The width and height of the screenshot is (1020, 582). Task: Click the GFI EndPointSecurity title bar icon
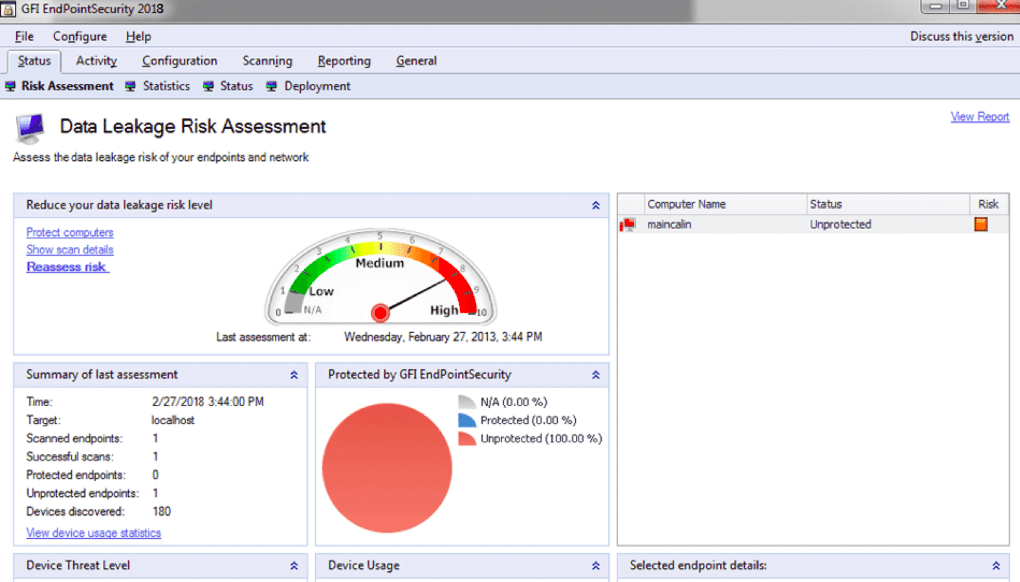(8, 9)
